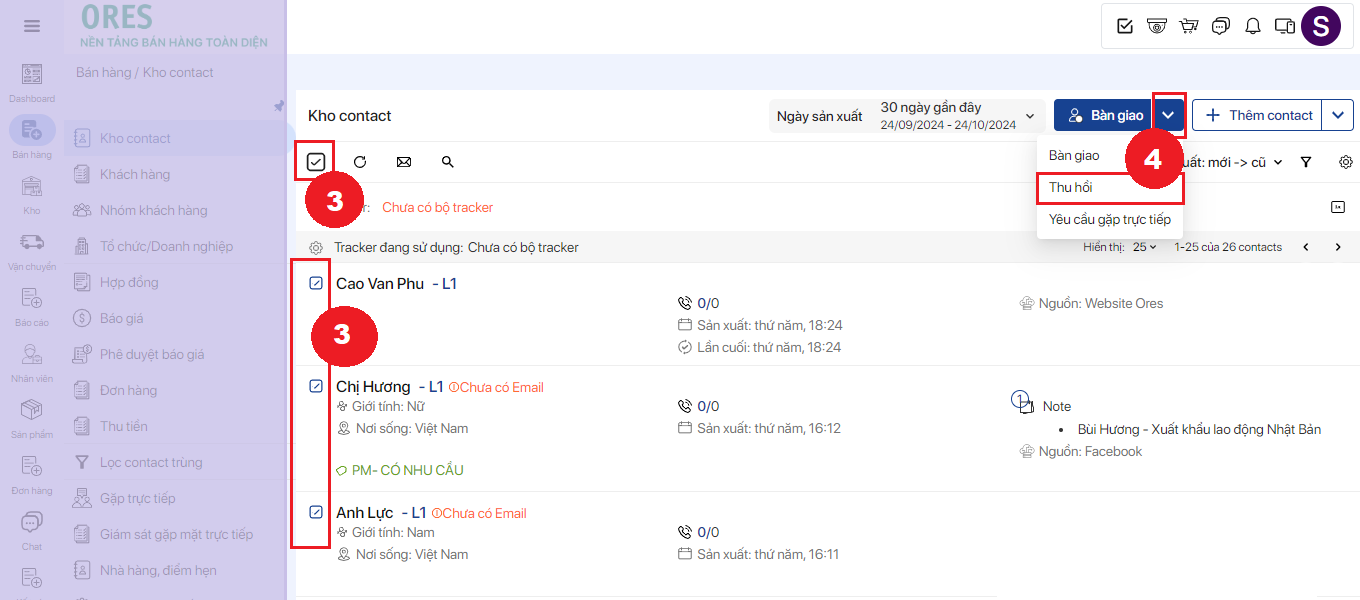This screenshot has width=1360, height=600.
Task: Open settings gear beside the filter icon
Action: (x=1346, y=162)
